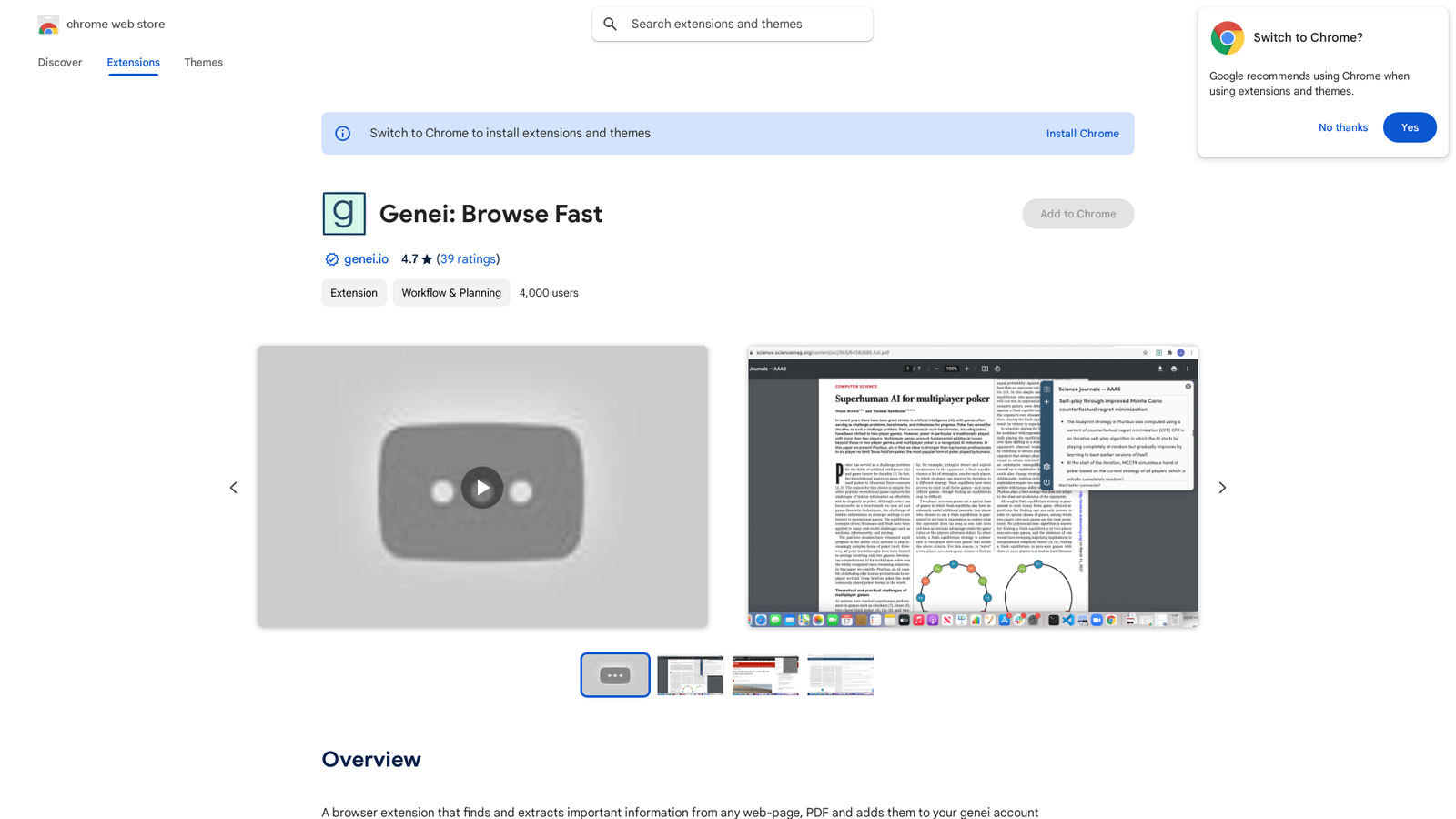Play the promo video
Screen dimensions: 1456x819
point(482,488)
